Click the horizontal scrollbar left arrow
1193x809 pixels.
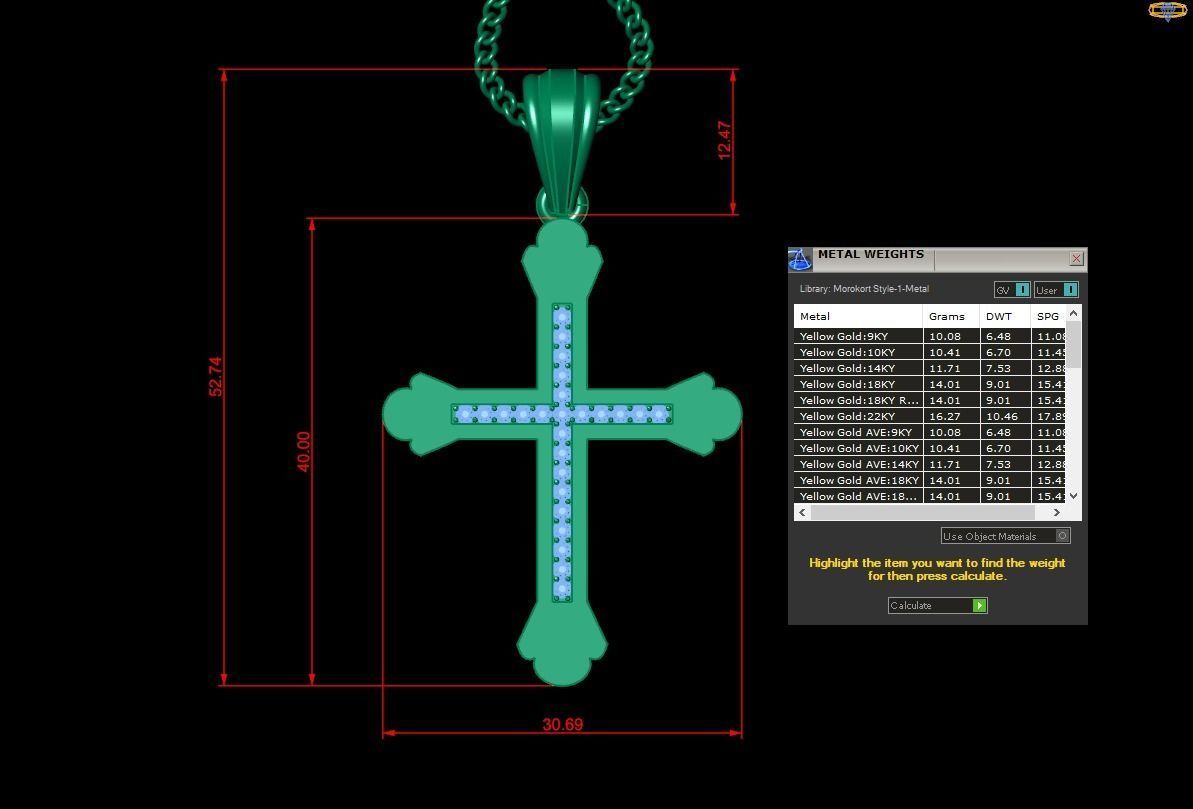tap(802, 512)
